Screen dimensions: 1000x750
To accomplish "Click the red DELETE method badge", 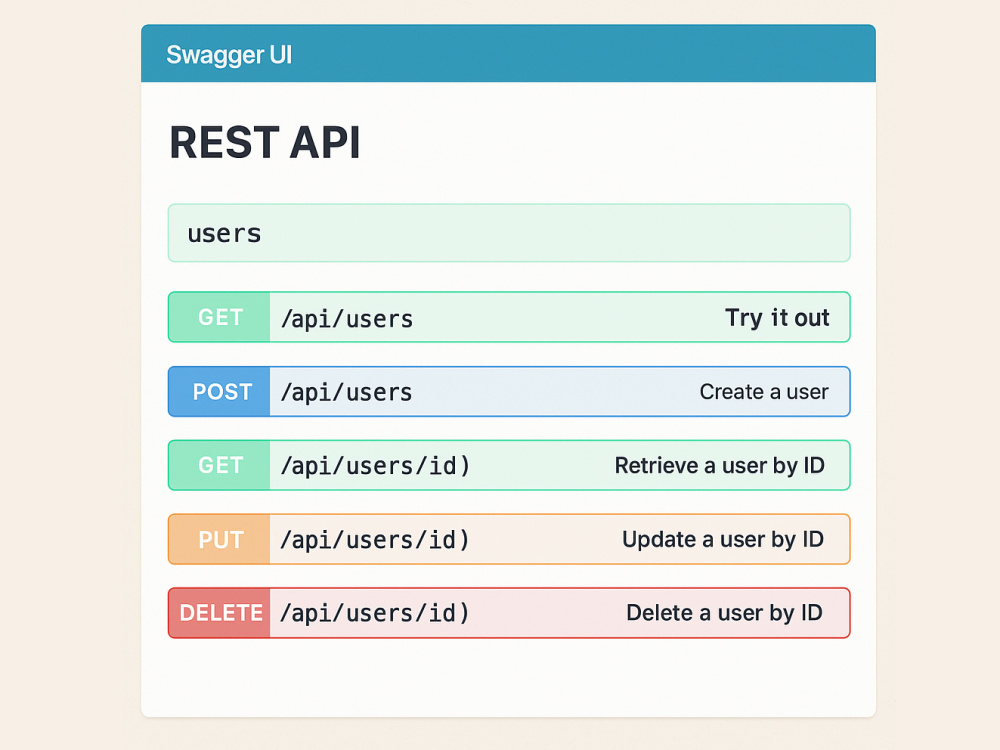I will [219, 613].
